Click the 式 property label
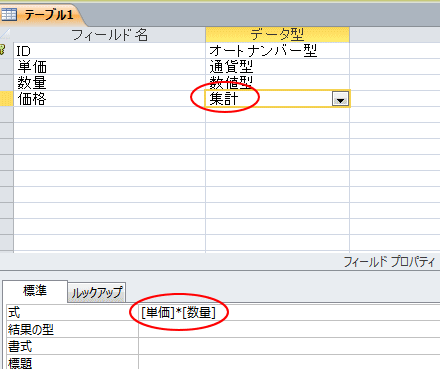 [x=72, y=312]
